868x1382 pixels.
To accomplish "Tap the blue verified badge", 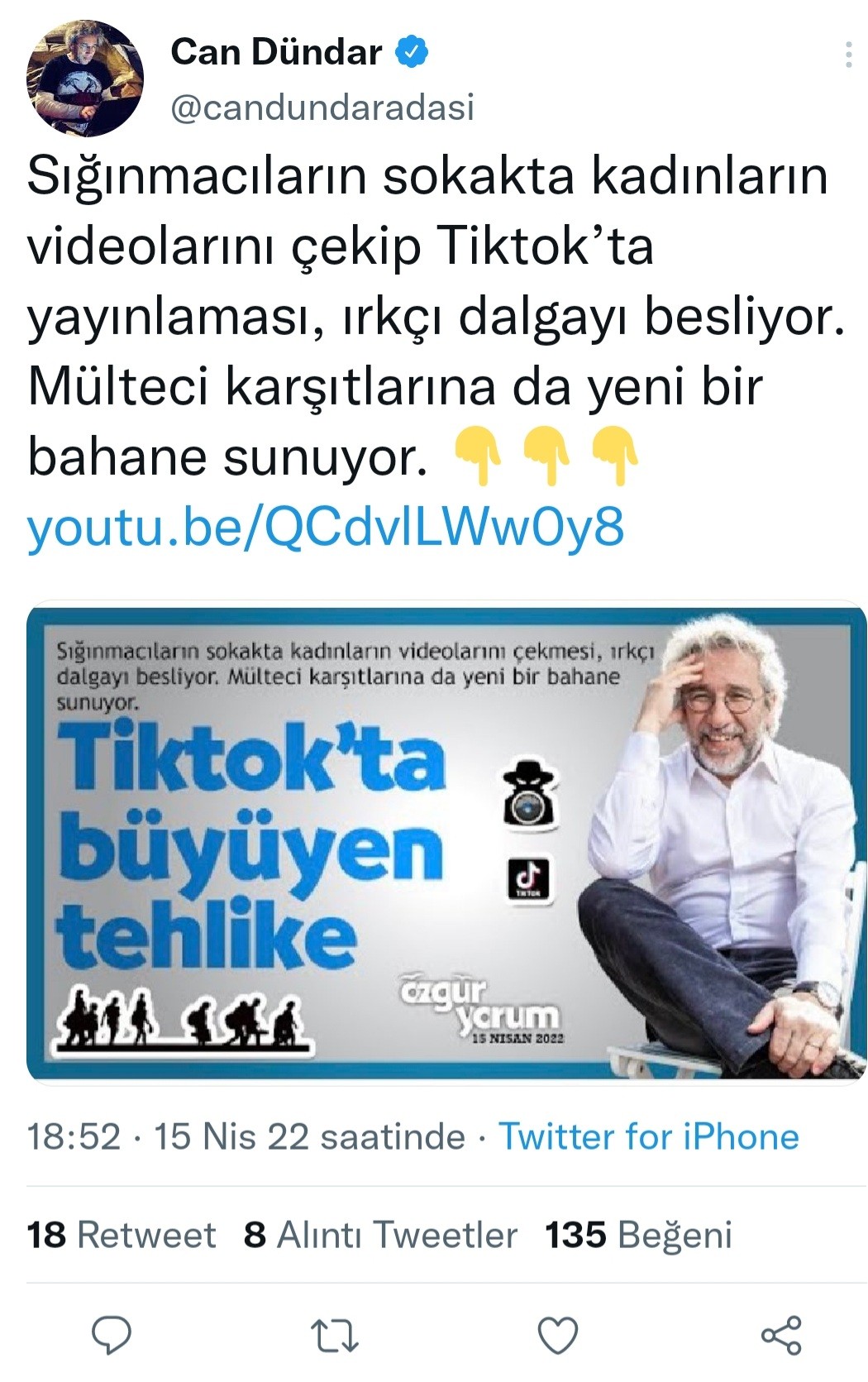I will pyautogui.click(x=412, y=52).
